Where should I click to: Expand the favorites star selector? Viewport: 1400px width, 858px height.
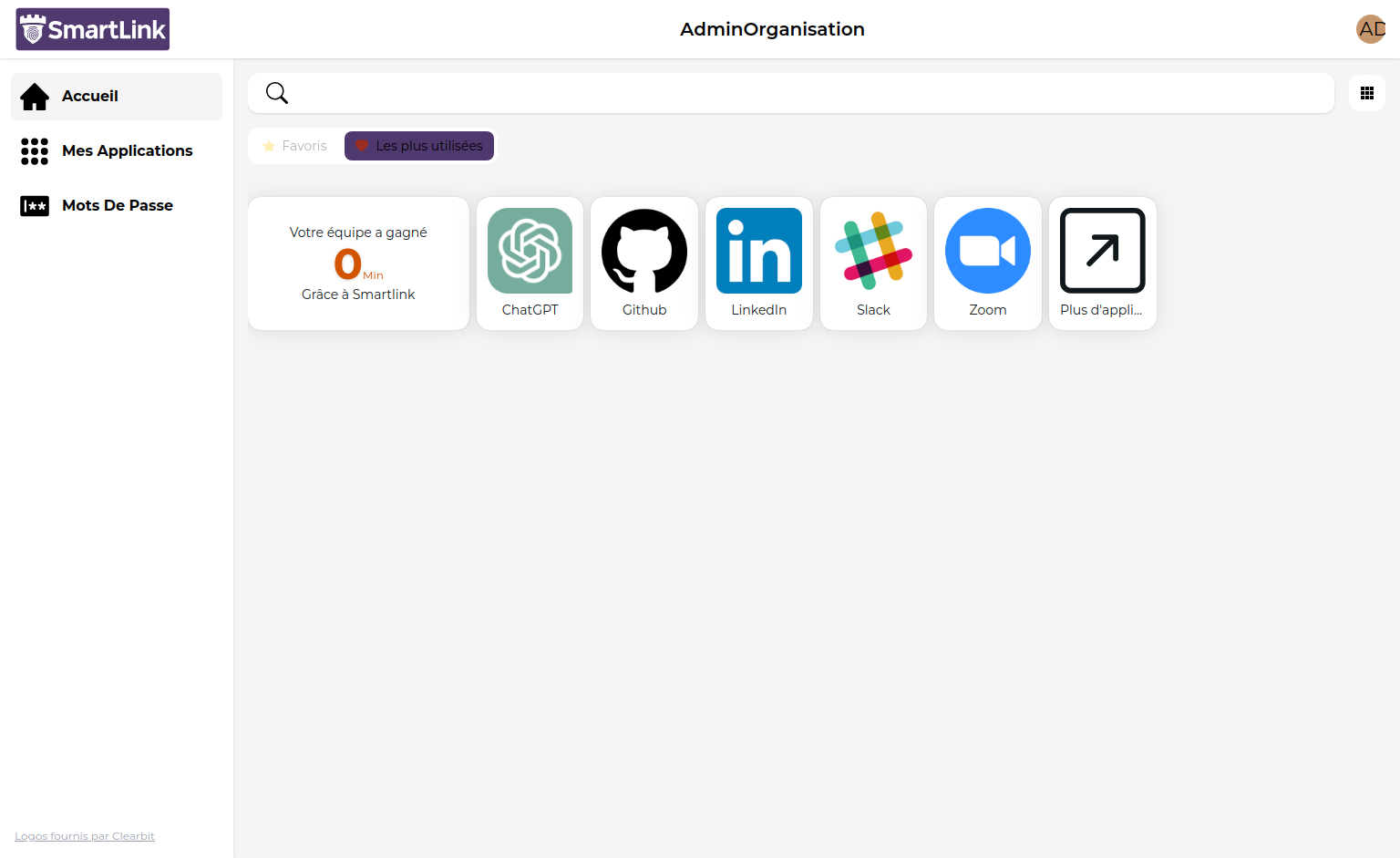(268, 145)
